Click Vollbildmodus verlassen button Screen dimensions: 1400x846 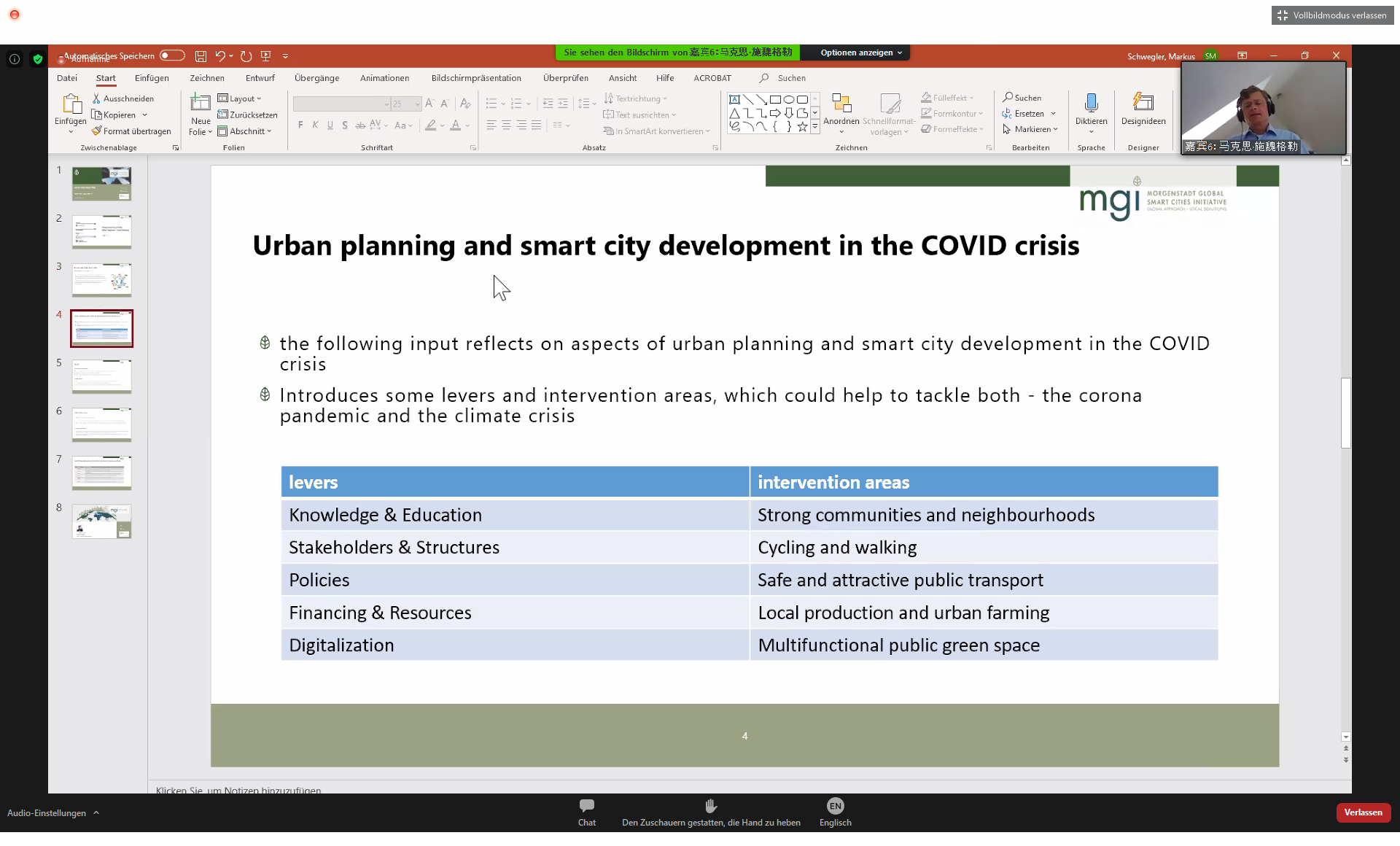click(x=1332, y=15)
